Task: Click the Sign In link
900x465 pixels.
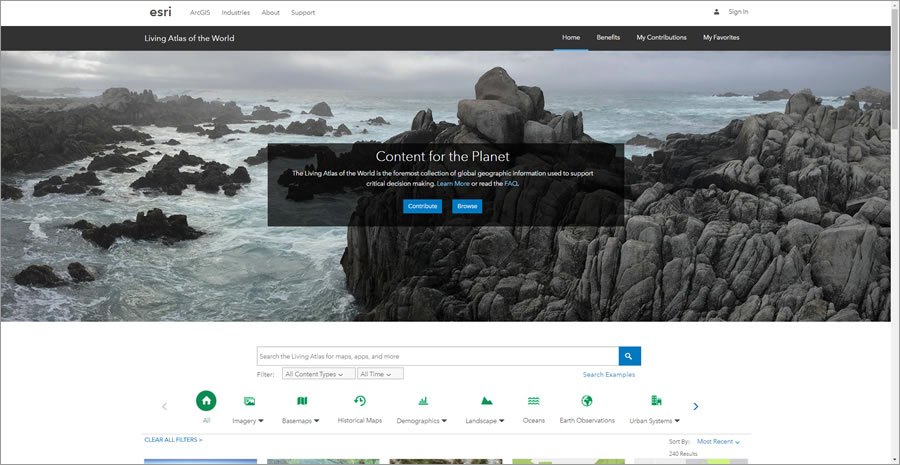Action: coord(738,12)
